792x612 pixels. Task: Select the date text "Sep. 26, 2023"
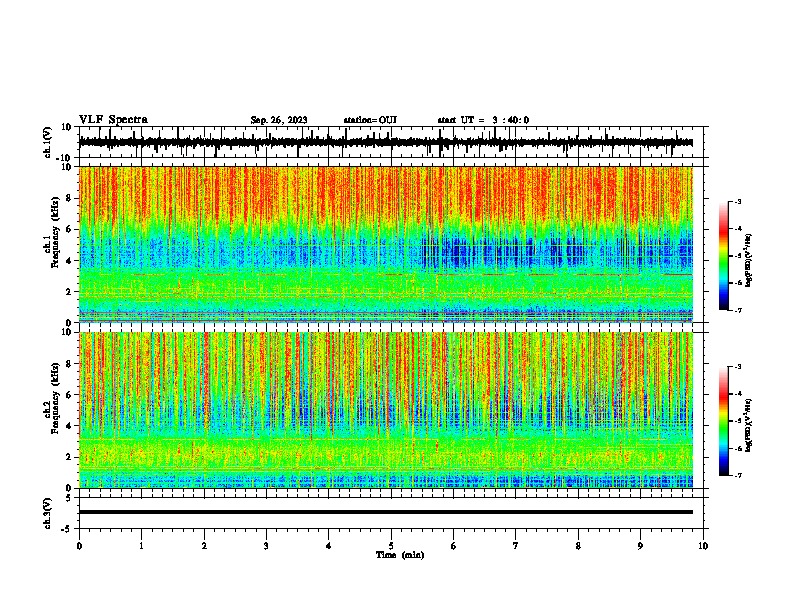click(279, 120)
